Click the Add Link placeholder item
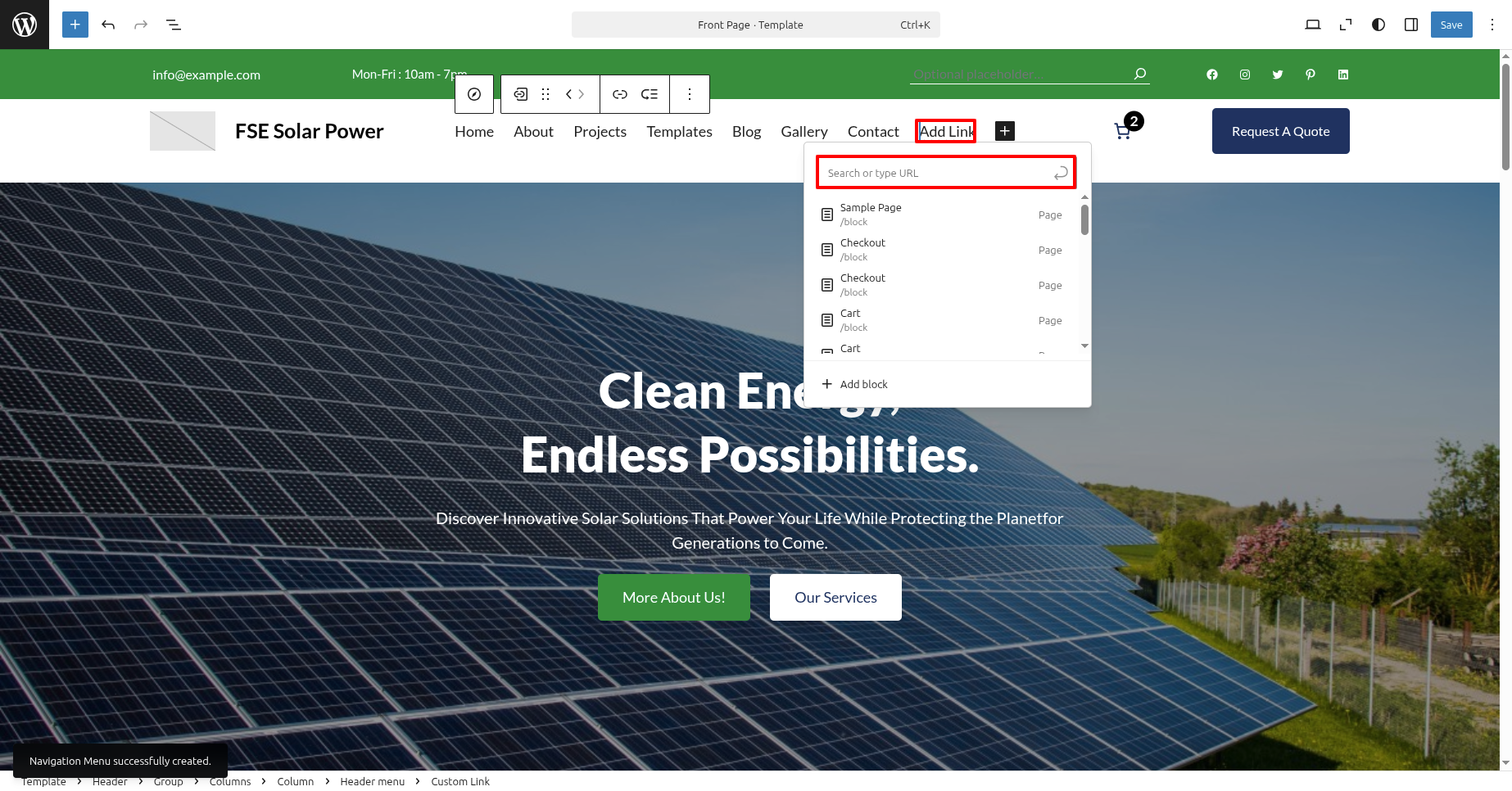1512x791 pixels. pos(946,131)
